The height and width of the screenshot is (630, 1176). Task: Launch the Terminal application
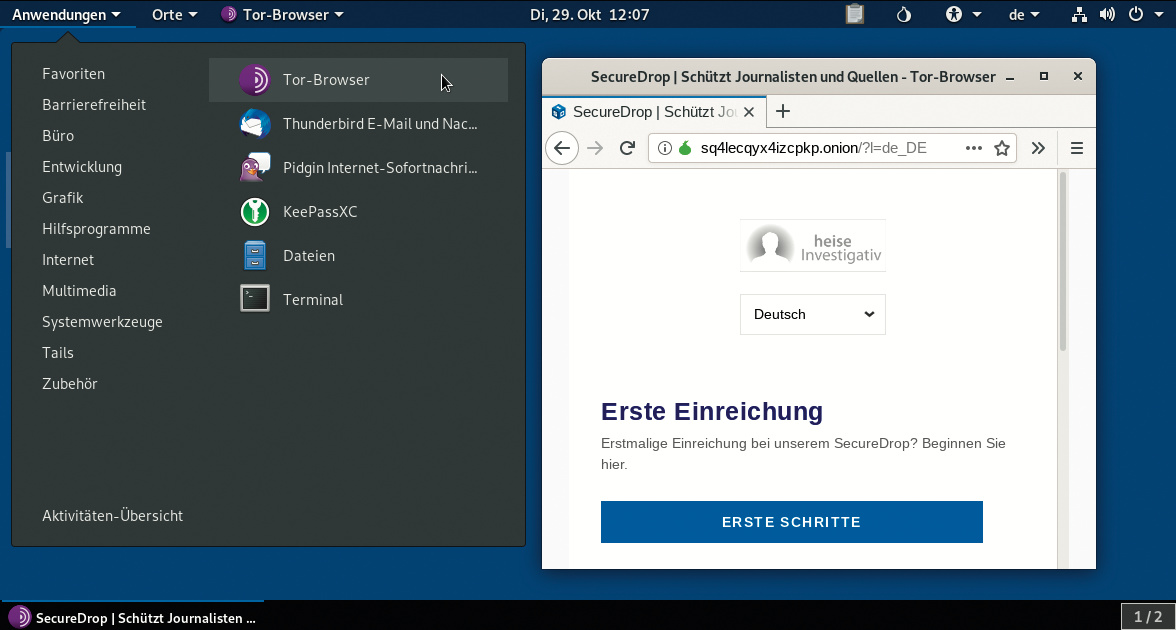358,299
